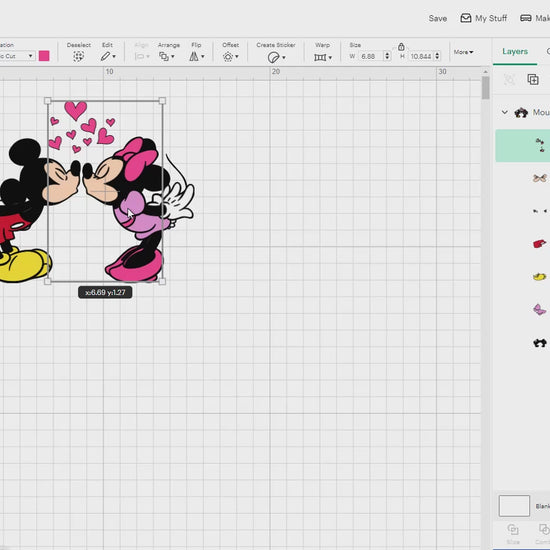Viewport: 550px width, 550px height.
Task: Click the Duplicate icon in Layers panel
Action: (x=533, y=79)
